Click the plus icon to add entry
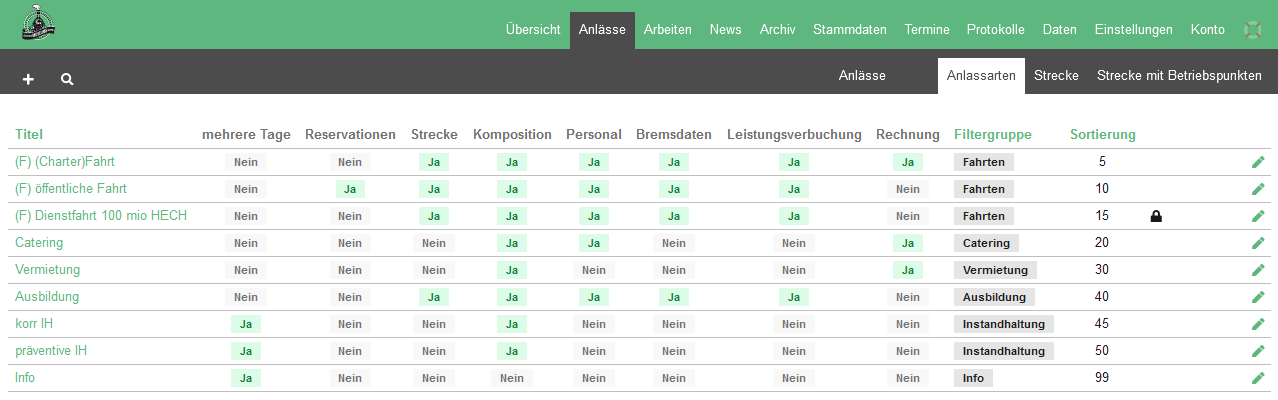This screenshot has height=400, width=1278. 28,79
